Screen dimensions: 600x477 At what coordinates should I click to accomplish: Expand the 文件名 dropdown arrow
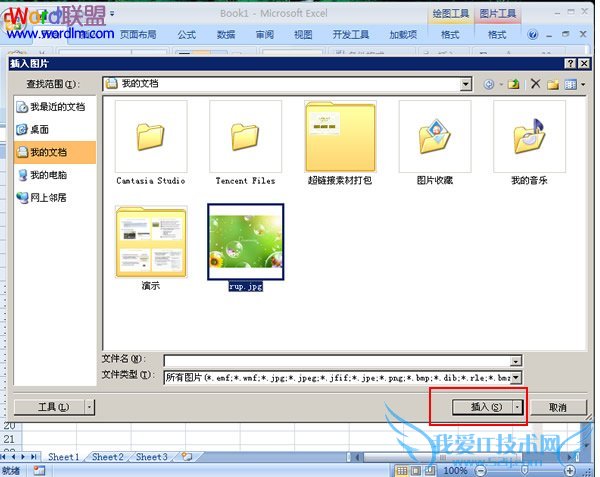pos(516,361)
